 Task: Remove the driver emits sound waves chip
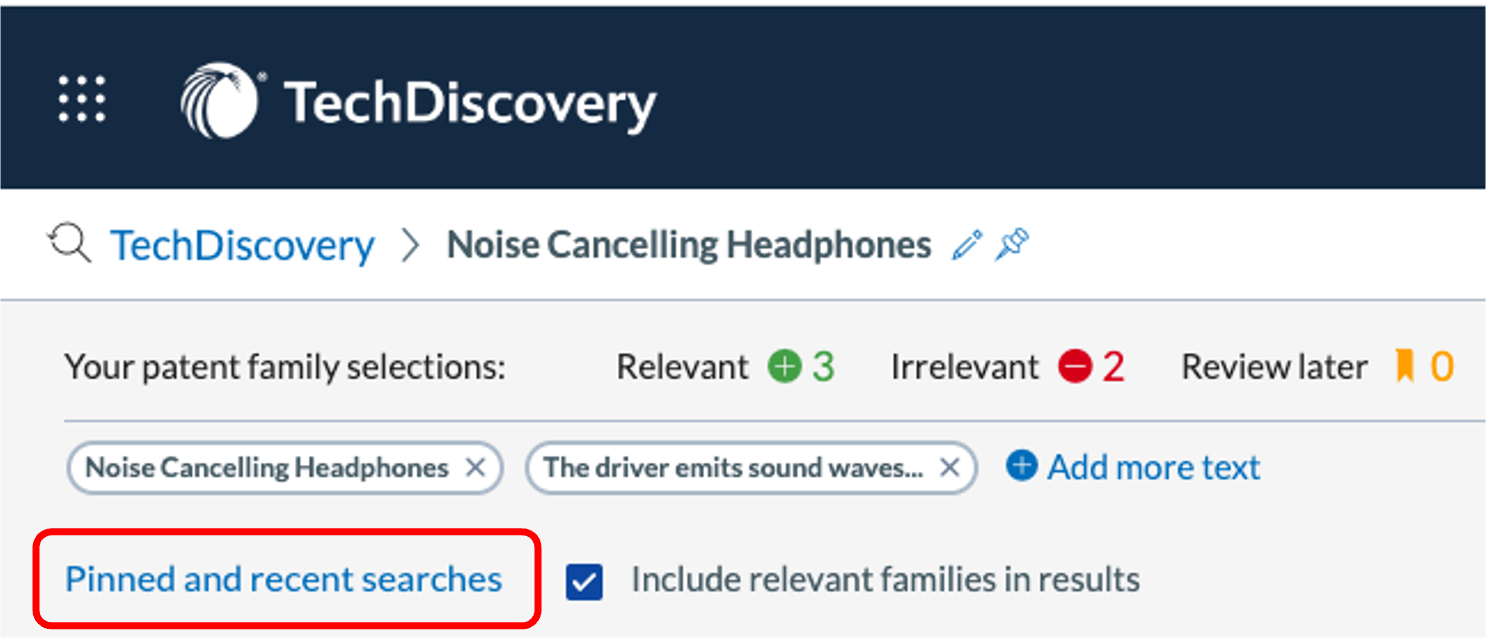click(950, 467)
